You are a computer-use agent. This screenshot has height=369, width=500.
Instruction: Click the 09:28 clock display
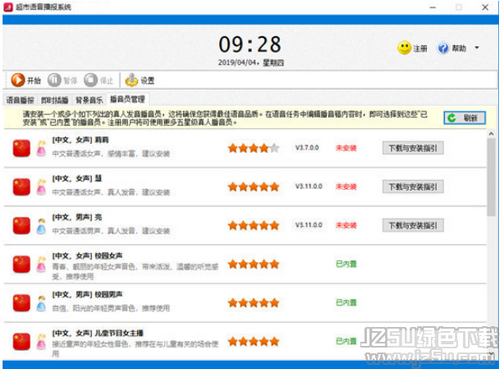point(250,44)
